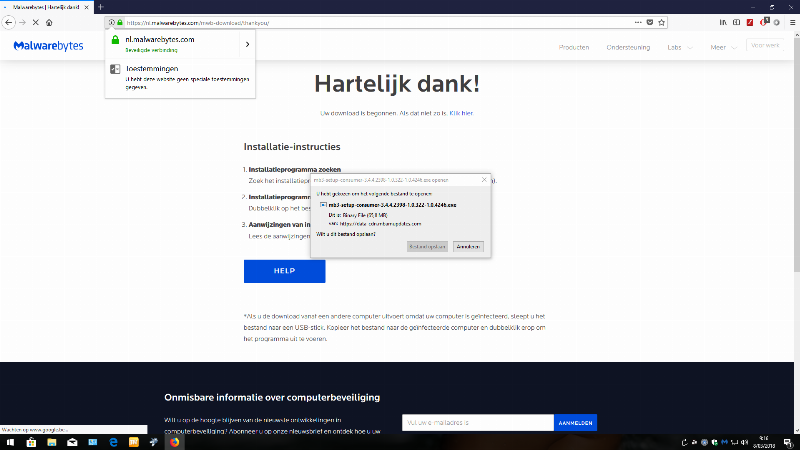Click the 'Installatieprogramma zoeken' step text
Viewport: 800px width, 450px height.
click(x=294, y=169)
